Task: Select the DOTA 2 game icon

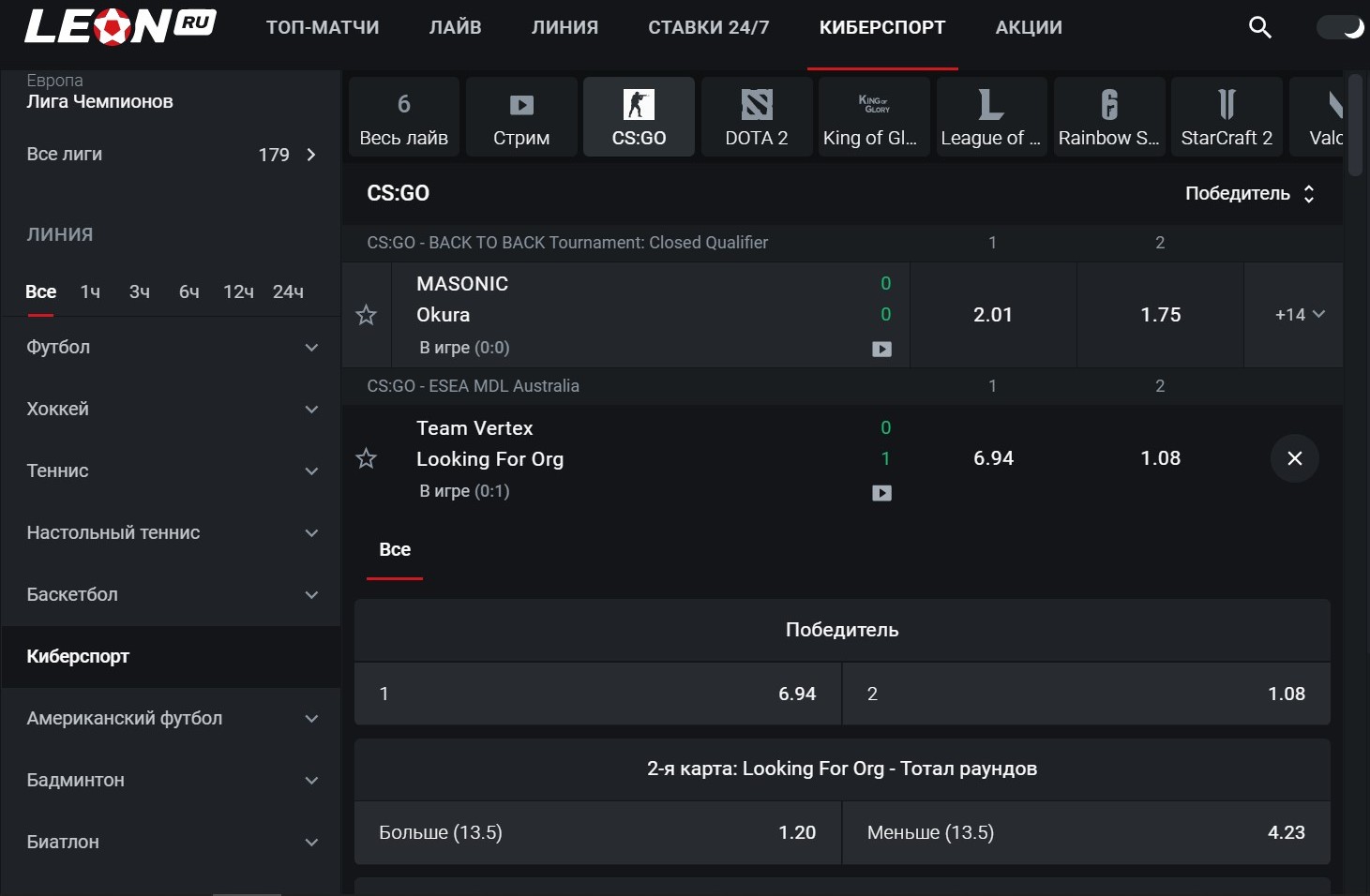Action: 757,116
